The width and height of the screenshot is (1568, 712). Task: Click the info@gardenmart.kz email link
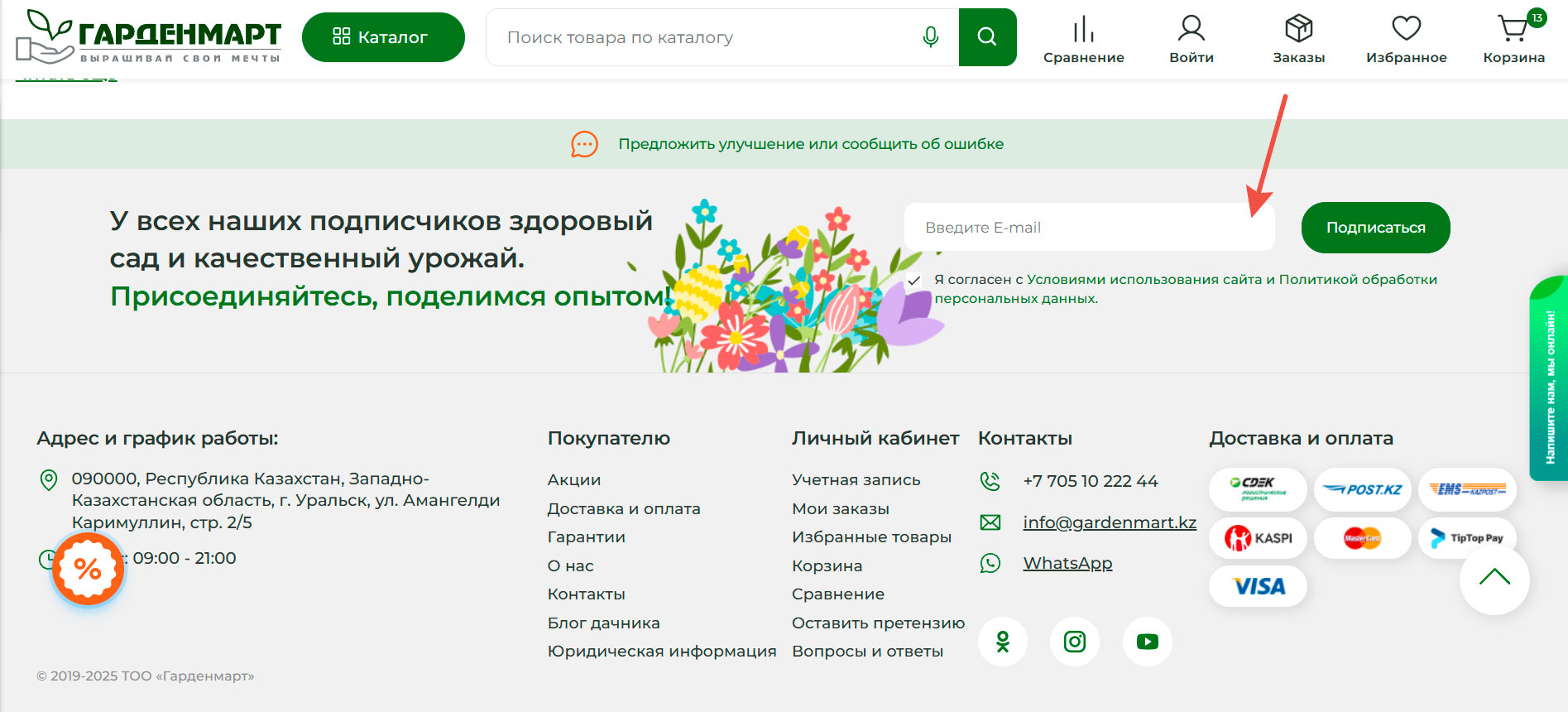(1110, 522)
